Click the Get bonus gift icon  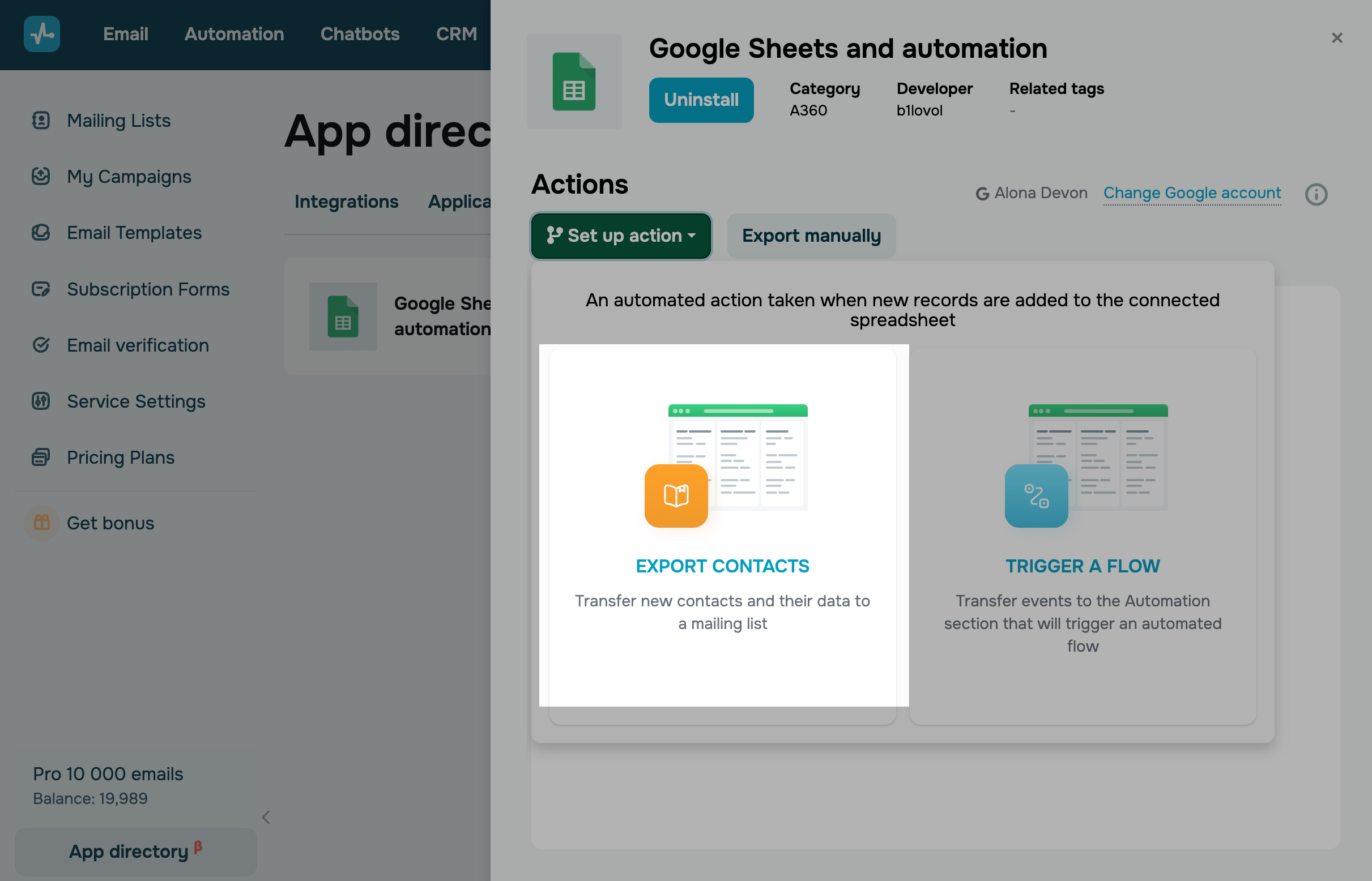(x=42, y=523)
